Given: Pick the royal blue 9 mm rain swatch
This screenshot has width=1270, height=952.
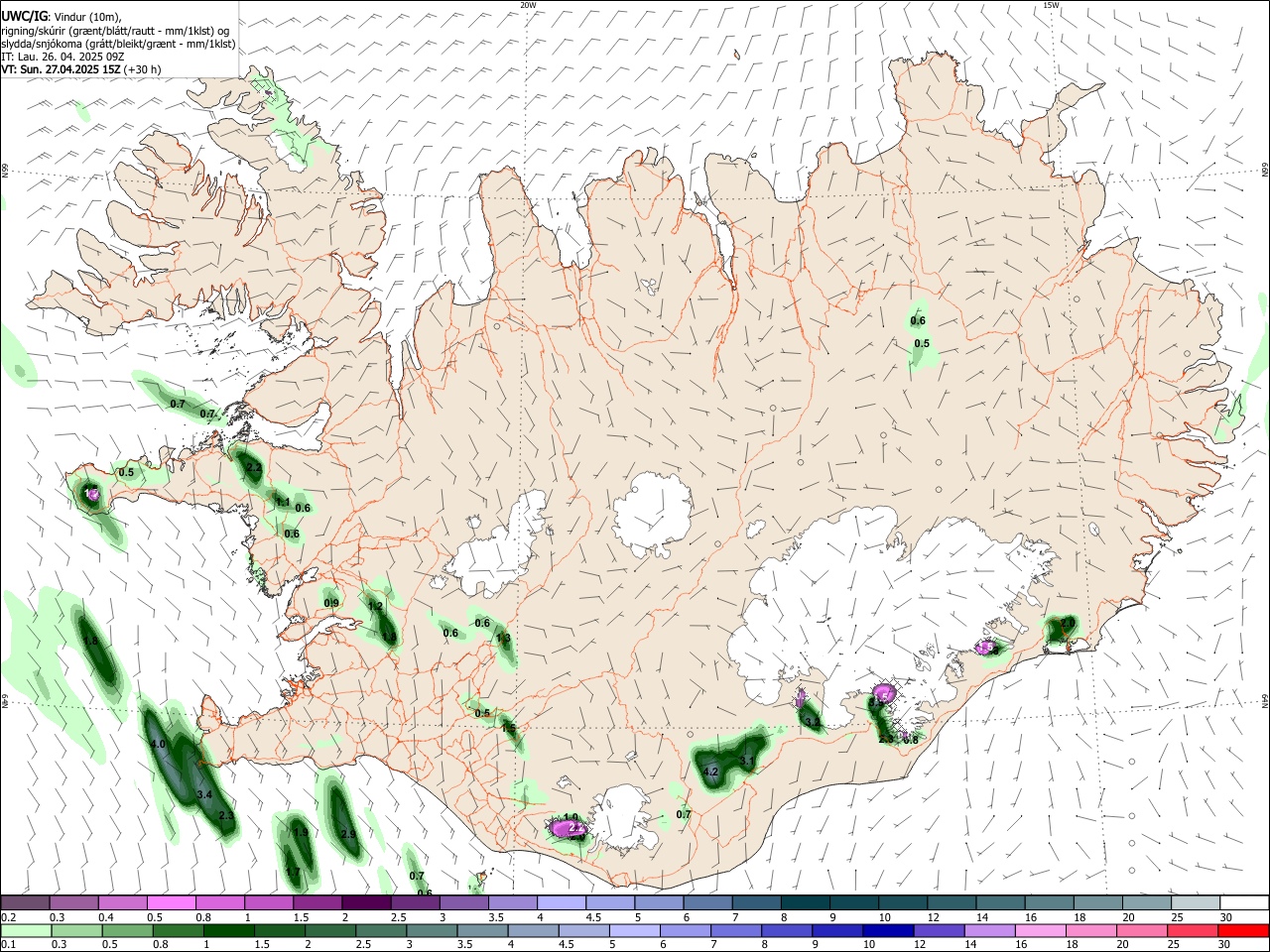Looking at the screenshot, I should (x=836, y=930).
